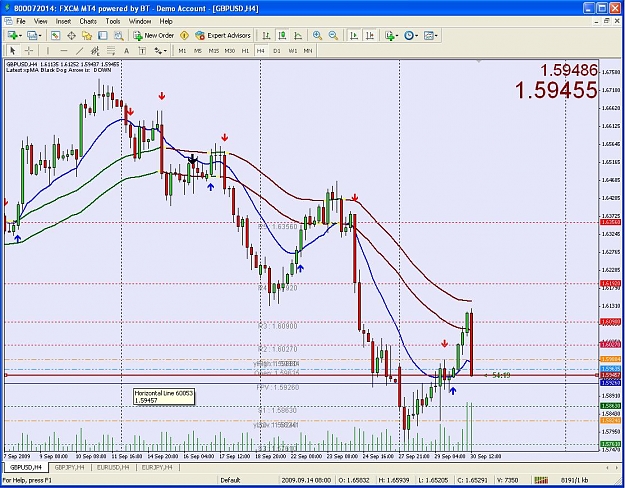
Task: Open the View menu
Action: point(40,21)
